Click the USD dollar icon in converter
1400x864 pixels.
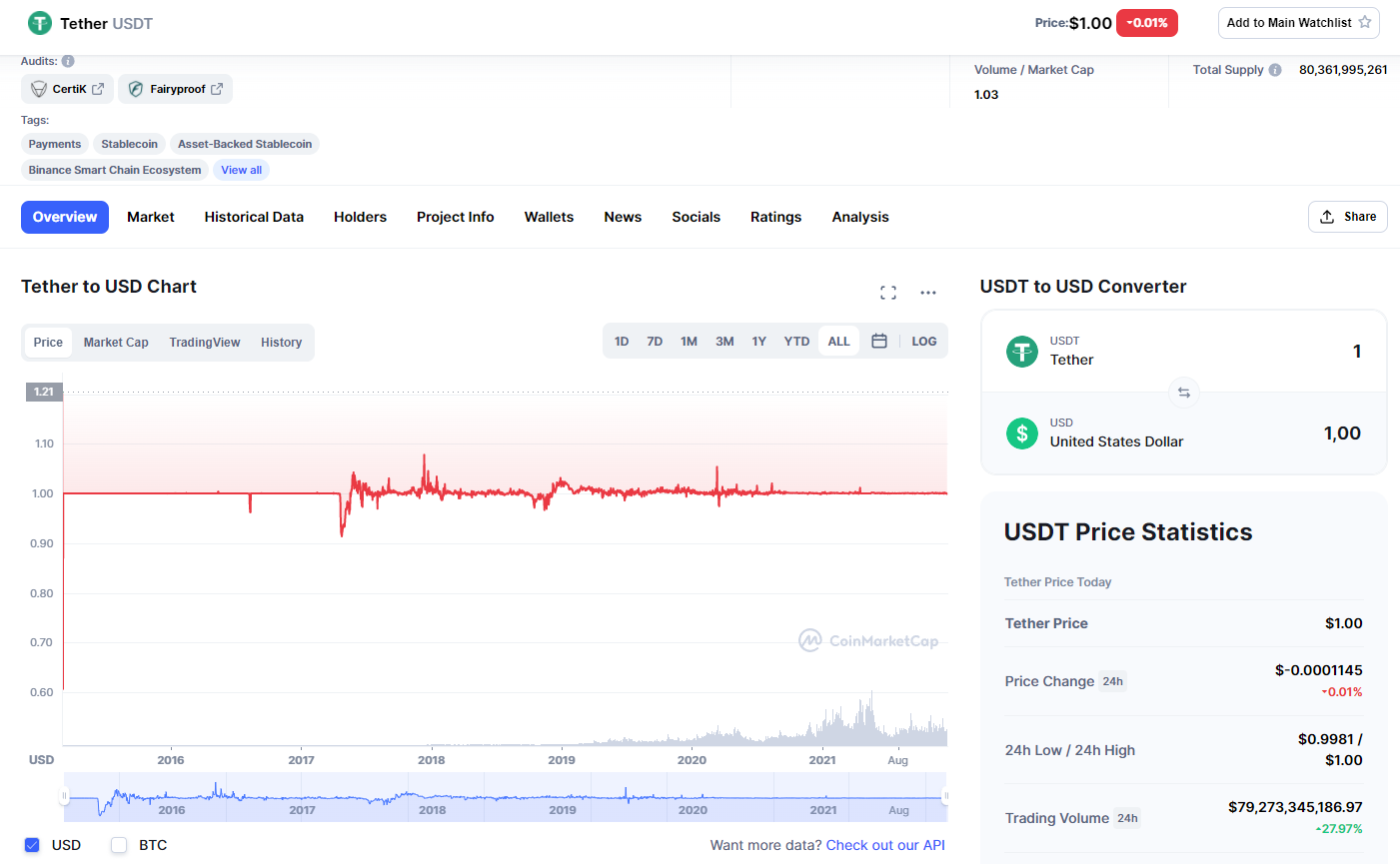tap(1021, 433)
